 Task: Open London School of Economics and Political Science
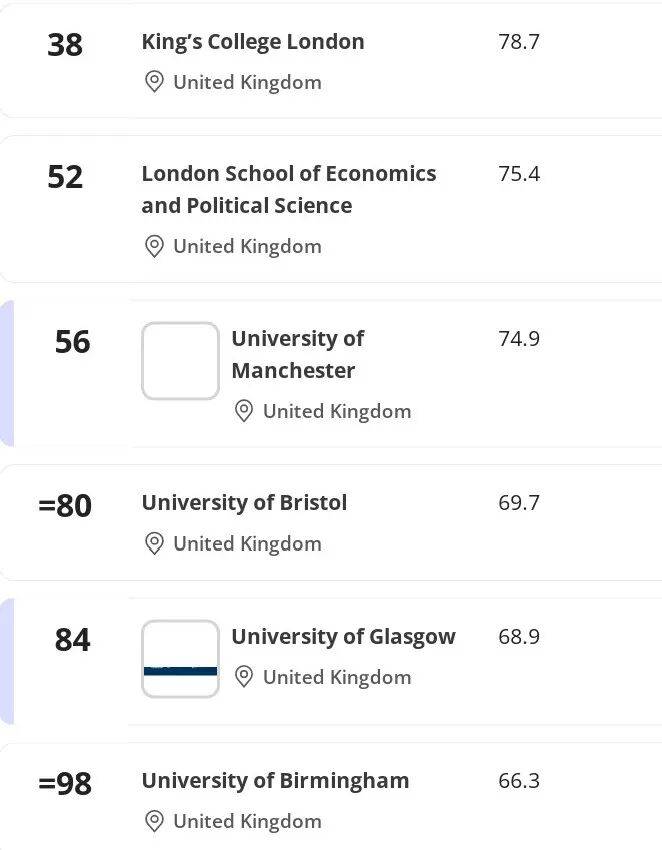[x=288, y=189]
